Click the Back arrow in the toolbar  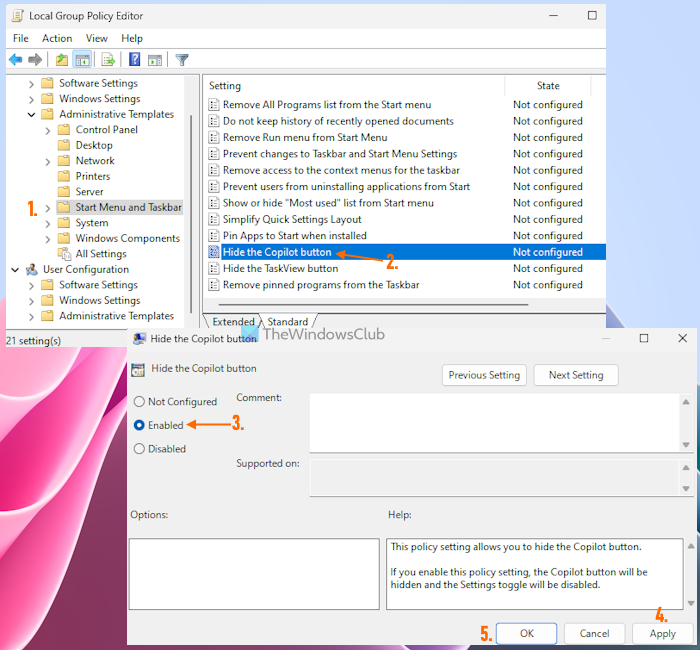coord(15,60)
